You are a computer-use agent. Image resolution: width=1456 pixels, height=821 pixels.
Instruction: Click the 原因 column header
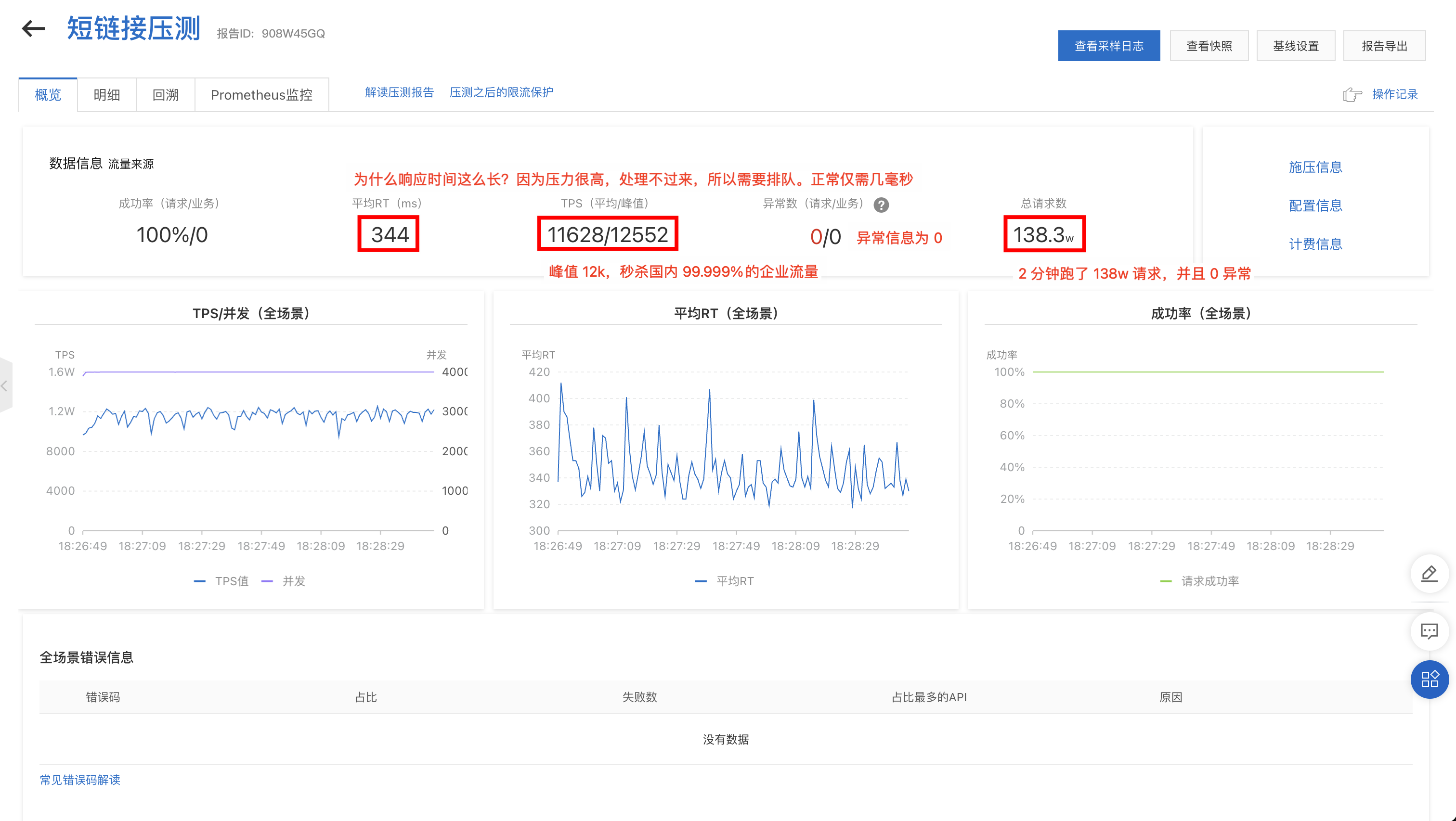(1171, 697)
